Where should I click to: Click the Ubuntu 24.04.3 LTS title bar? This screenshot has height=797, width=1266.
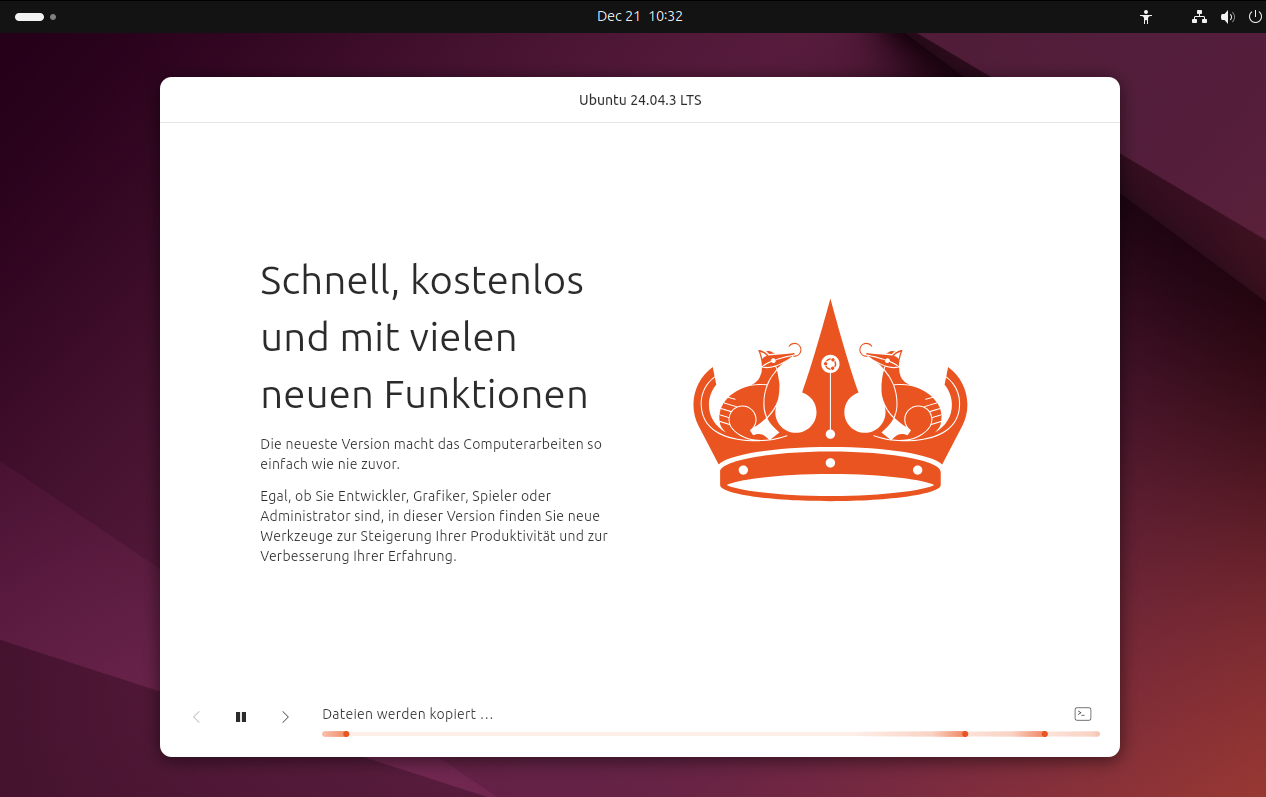click(640, 99)
